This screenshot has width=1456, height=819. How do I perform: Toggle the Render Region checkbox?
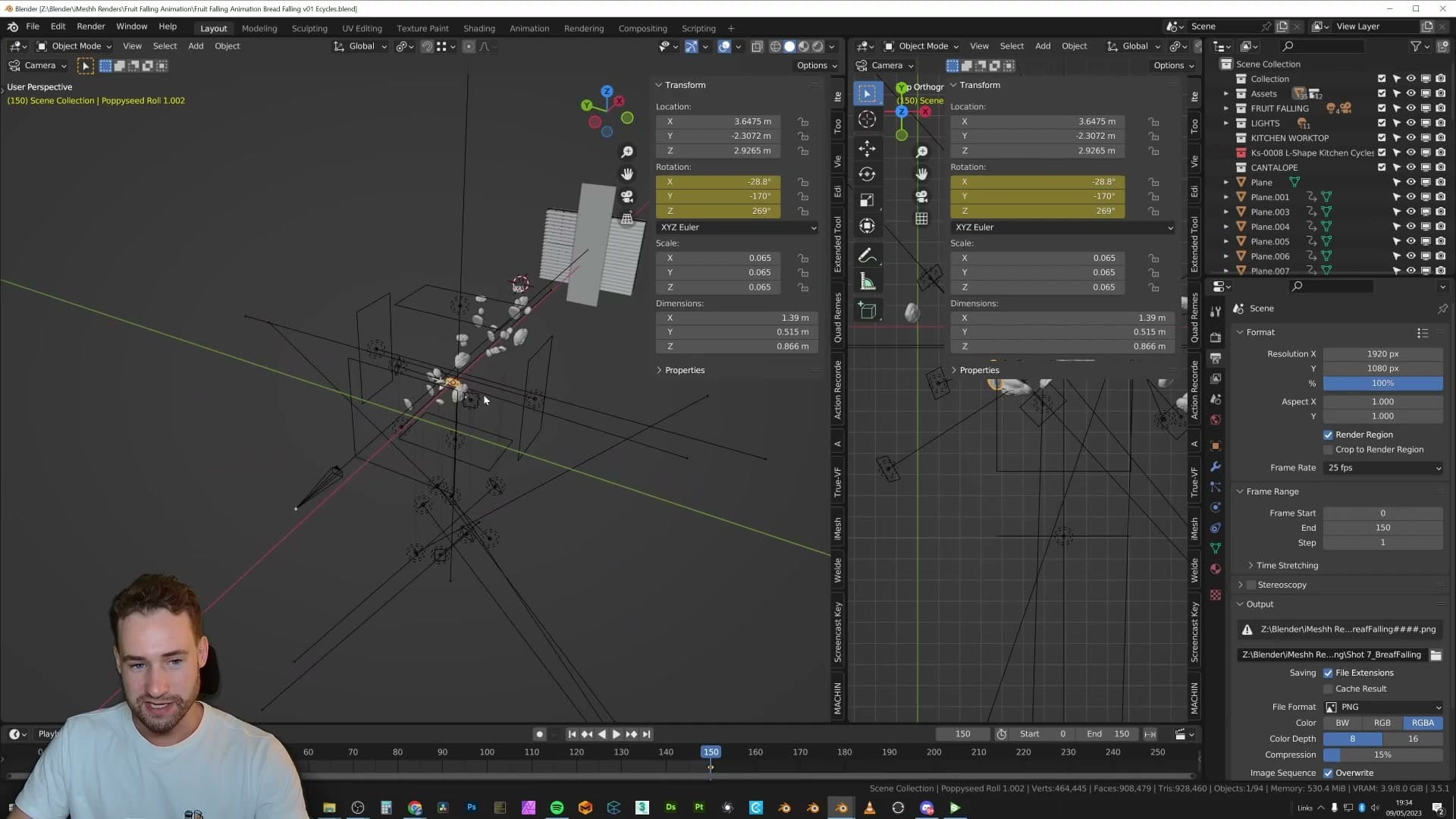coord(1328,435)
